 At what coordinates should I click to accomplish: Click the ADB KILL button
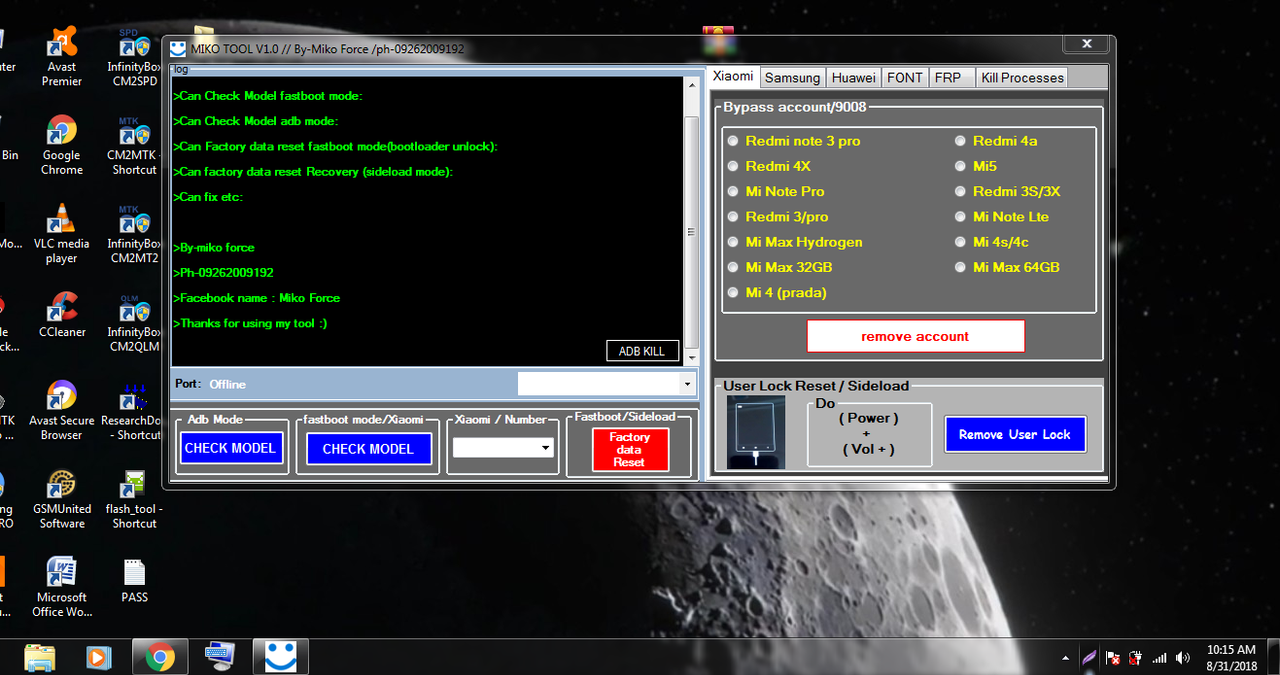[x=642, y=351]
